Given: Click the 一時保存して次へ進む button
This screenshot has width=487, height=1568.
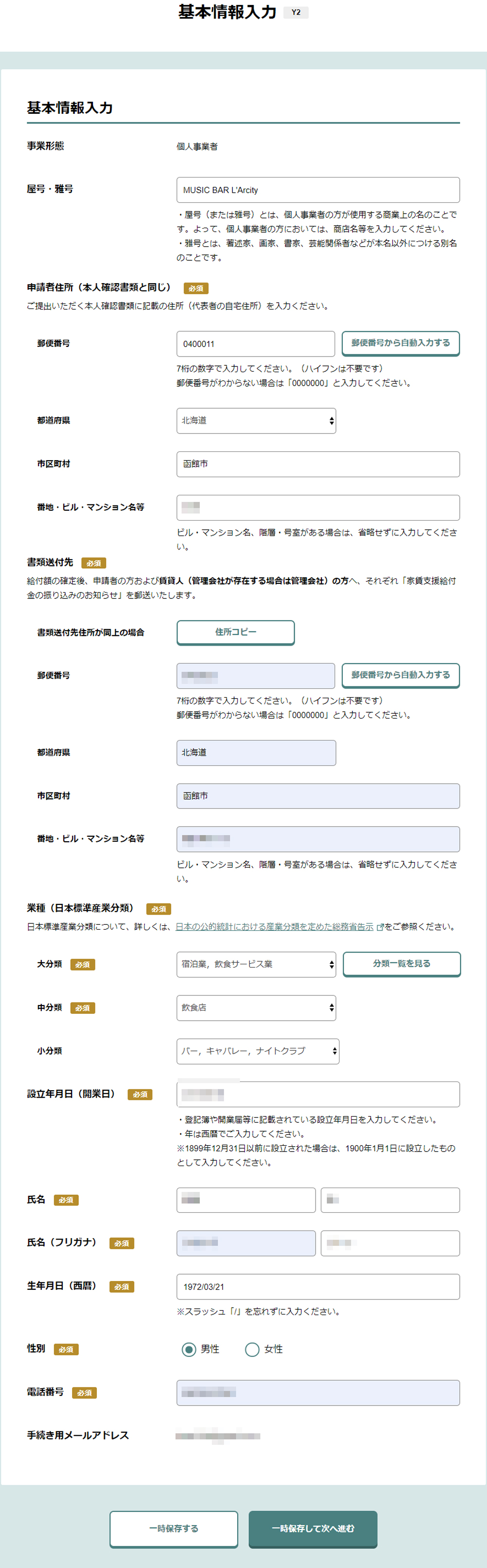Looking at the screenshot, I should (x=313, y=1529).
